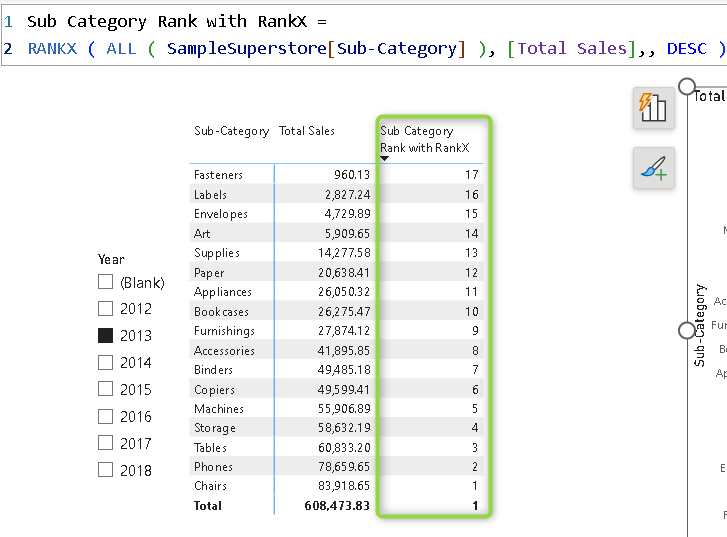Click the left-middle chart resize handle
This screenshot has width=727, height=537.
pos(687,330)
